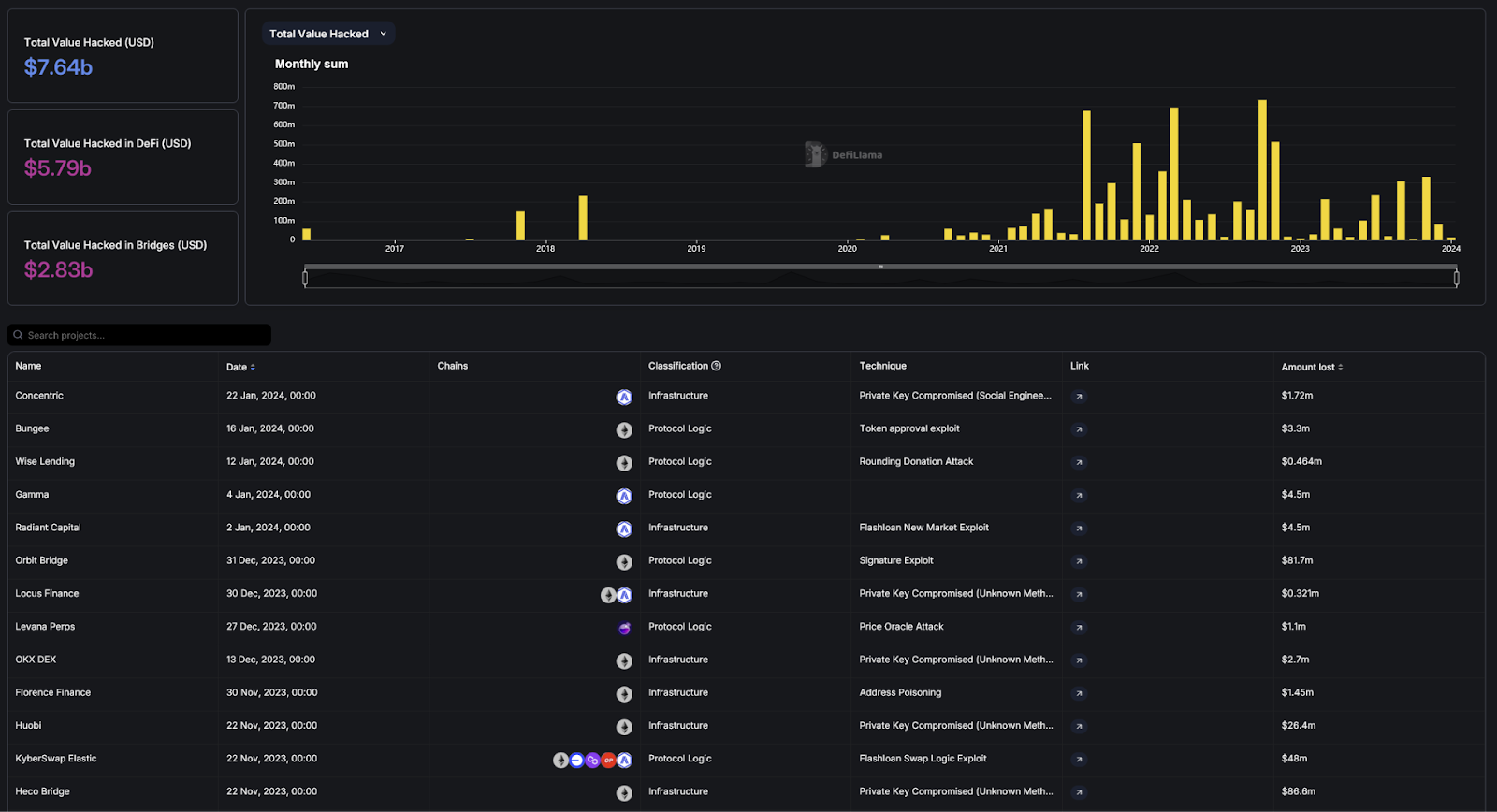Open the Wise Lending row link arrow
This screenshot has height=812, width=1497.
click(x=1079, y=462)
